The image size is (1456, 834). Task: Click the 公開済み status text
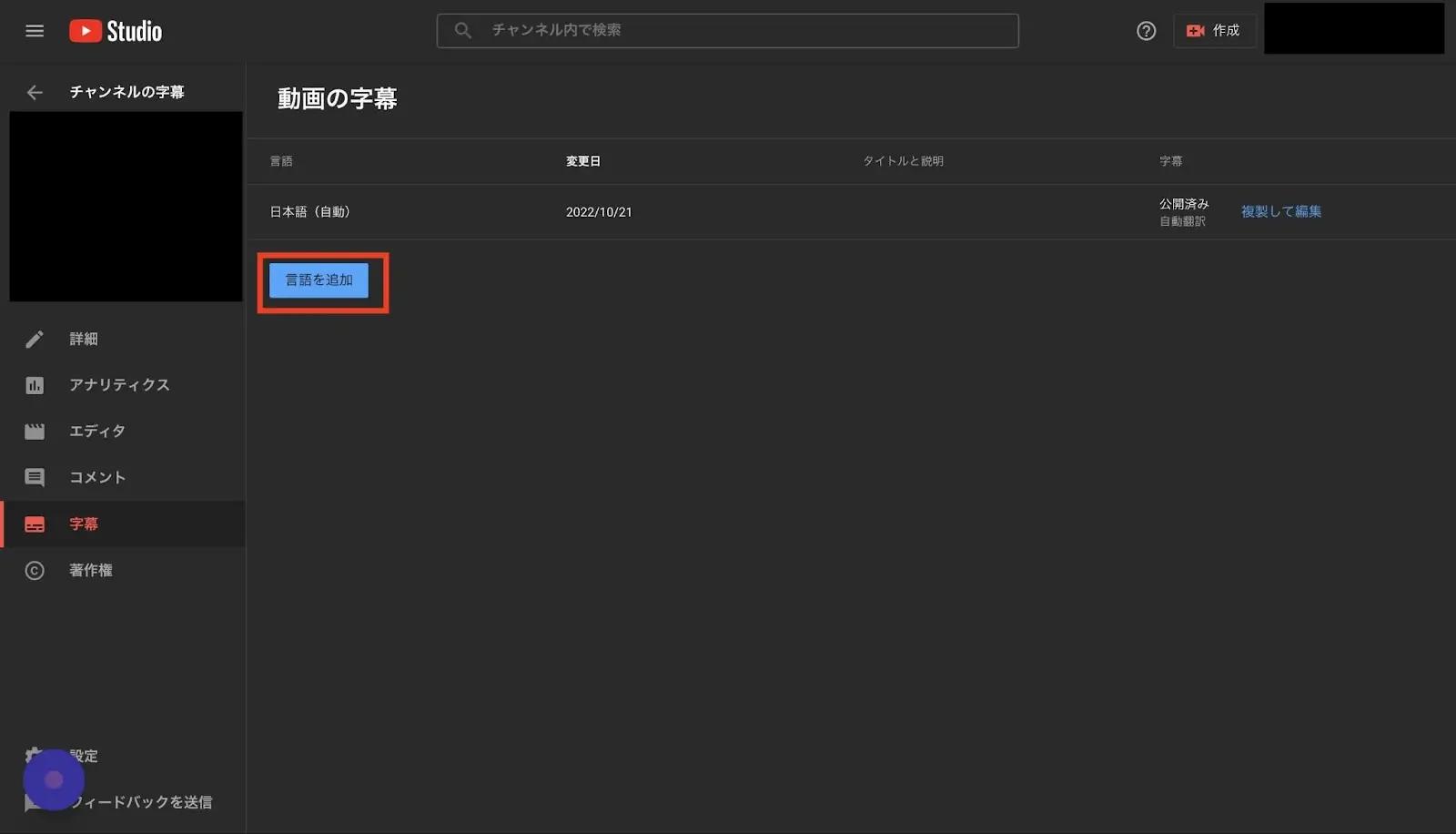[1184, 204]
